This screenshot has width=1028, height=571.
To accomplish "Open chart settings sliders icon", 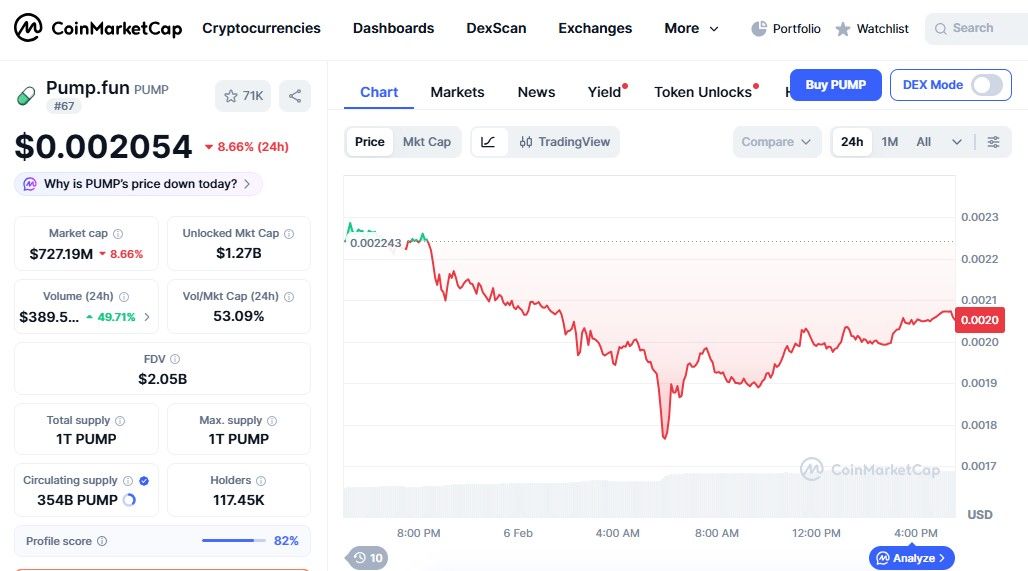I will coord(993,142).
